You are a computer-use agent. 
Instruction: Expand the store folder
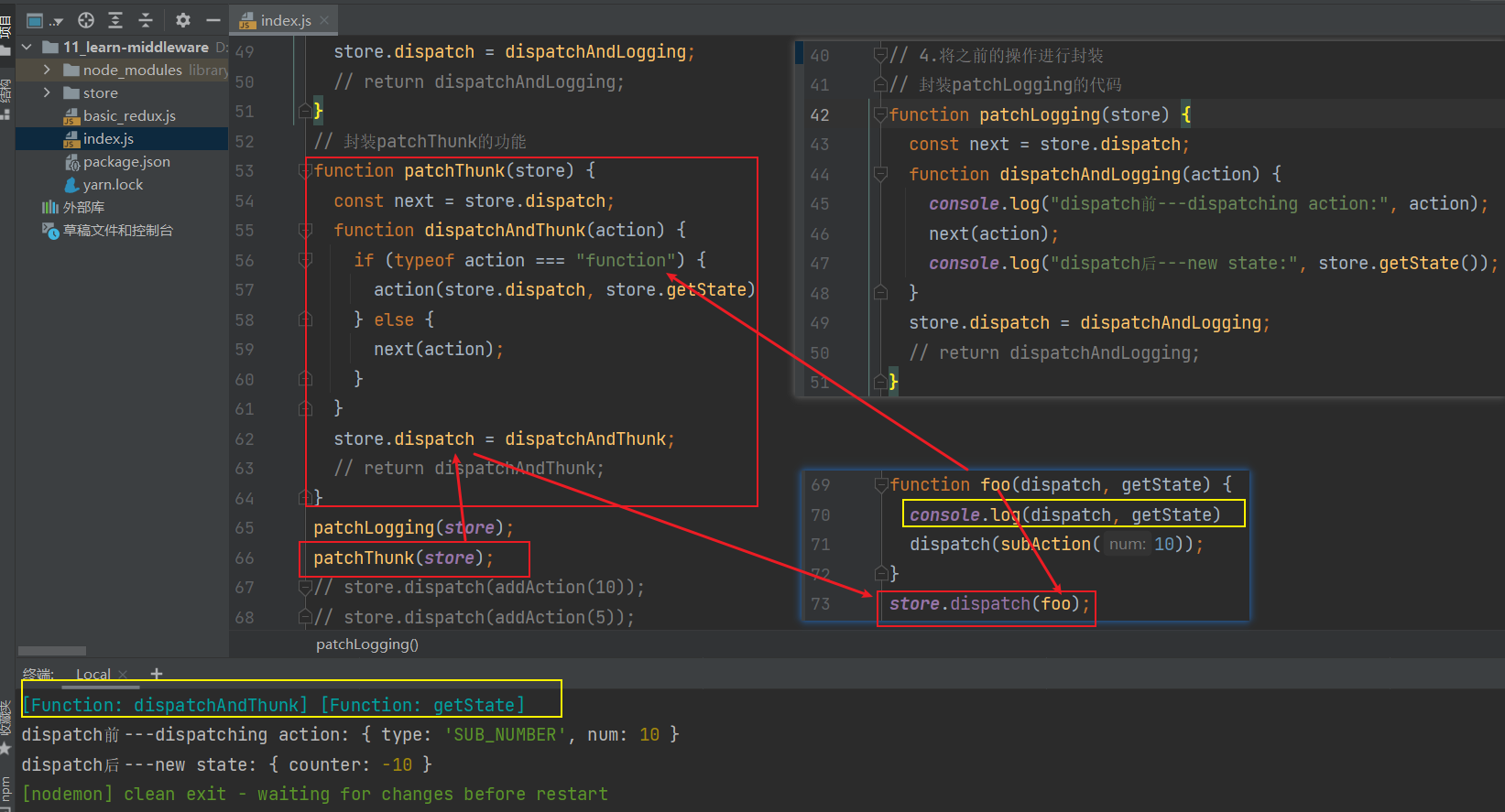[x=47, y=92]
